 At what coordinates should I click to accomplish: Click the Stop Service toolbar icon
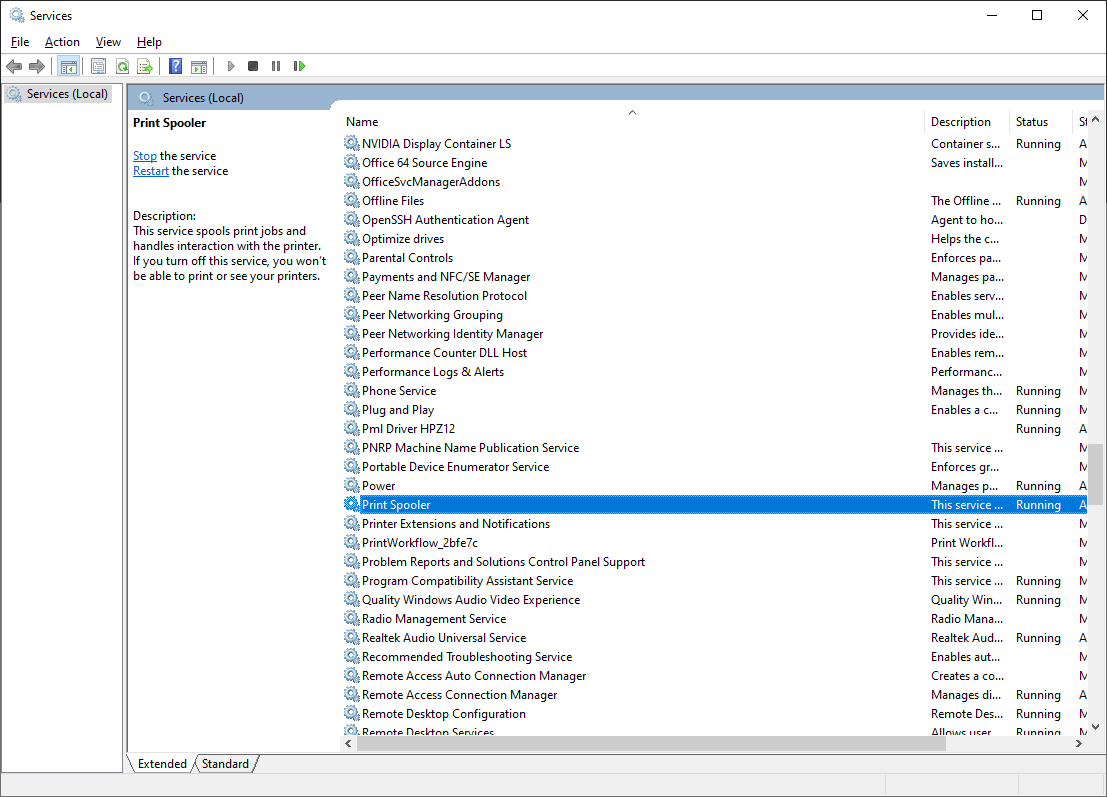253,66
